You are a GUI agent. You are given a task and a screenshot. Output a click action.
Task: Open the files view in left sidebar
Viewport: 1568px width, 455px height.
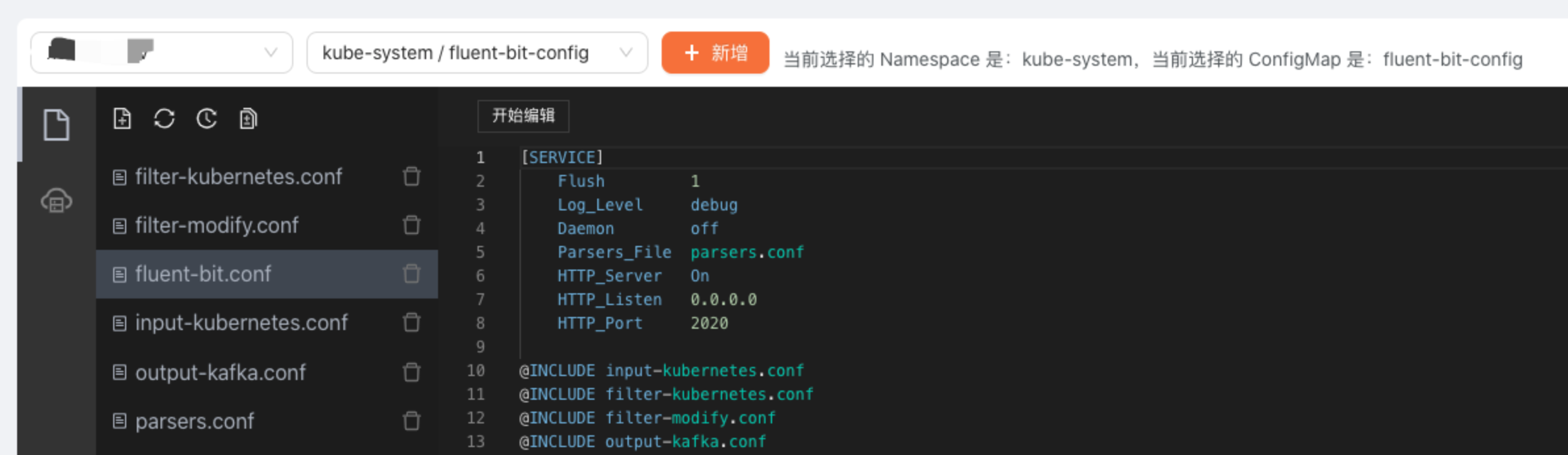click(x=57, y=125)
